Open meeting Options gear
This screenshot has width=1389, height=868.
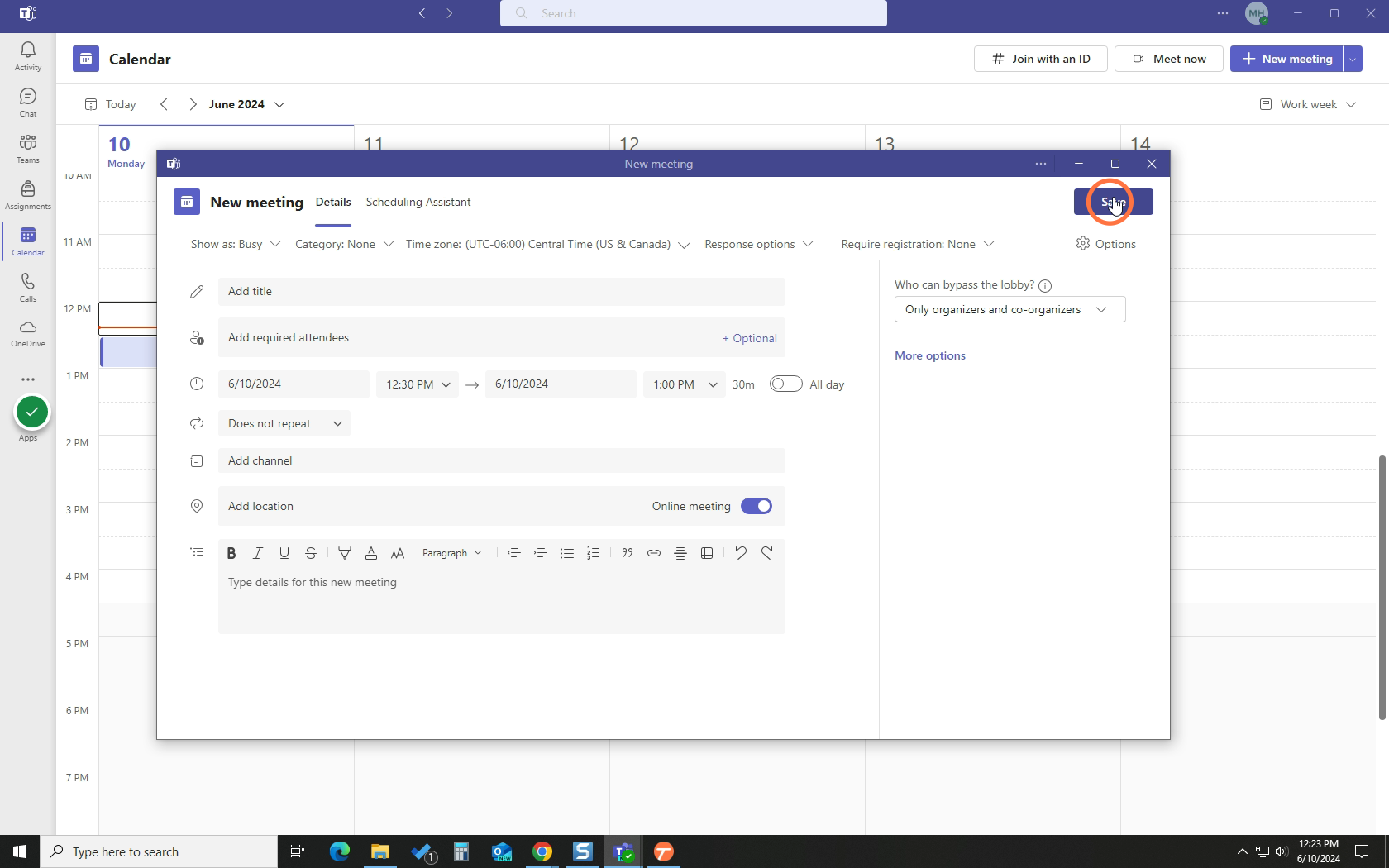click(x=1105, y=244)
